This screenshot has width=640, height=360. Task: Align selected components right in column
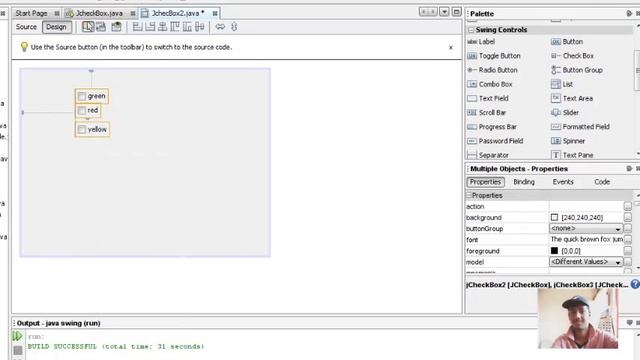pos(150,27)
